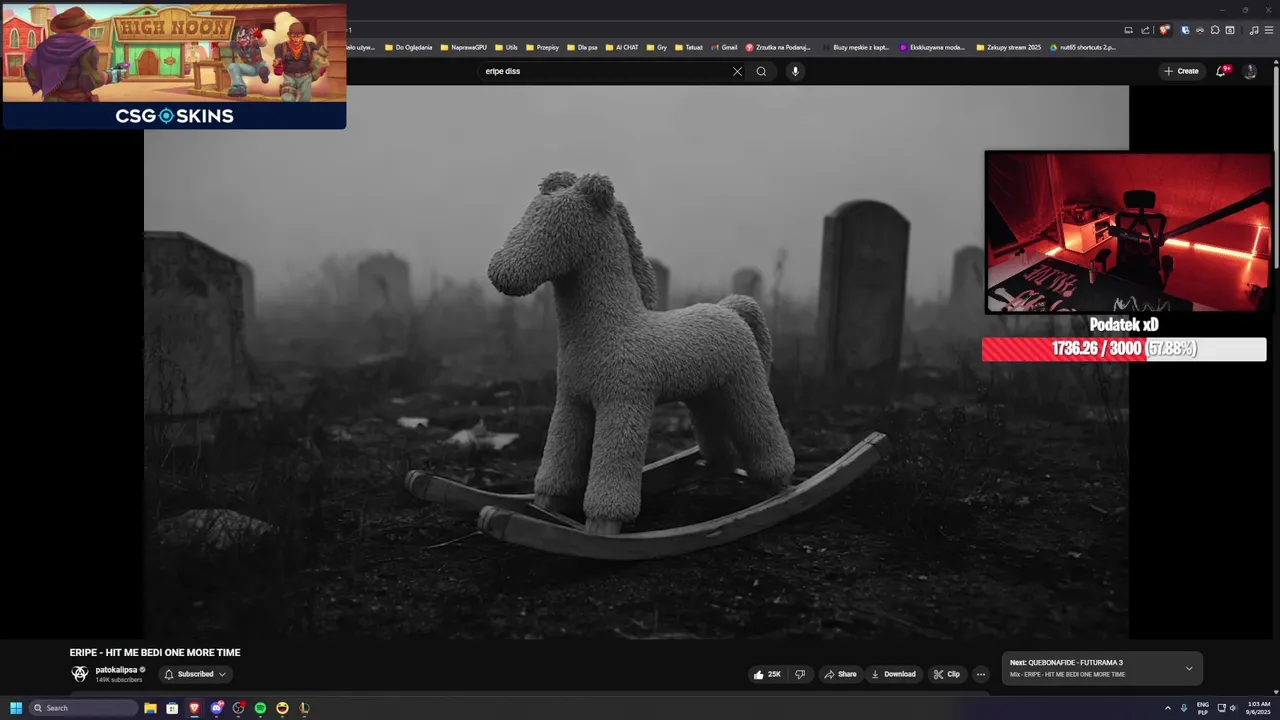Open the patokalipsa channel avatar

[x=80, y=674]
